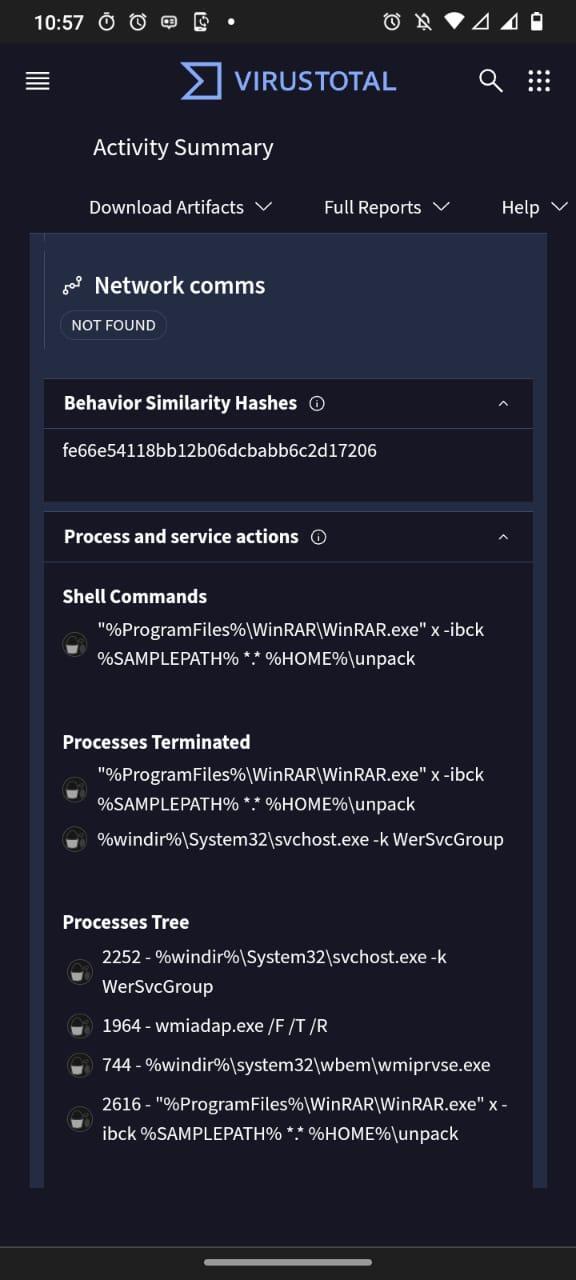
Task: Tap the sandbox icon beside 744 wmiprvse.exe
Action: click(x=79, y=1065)
